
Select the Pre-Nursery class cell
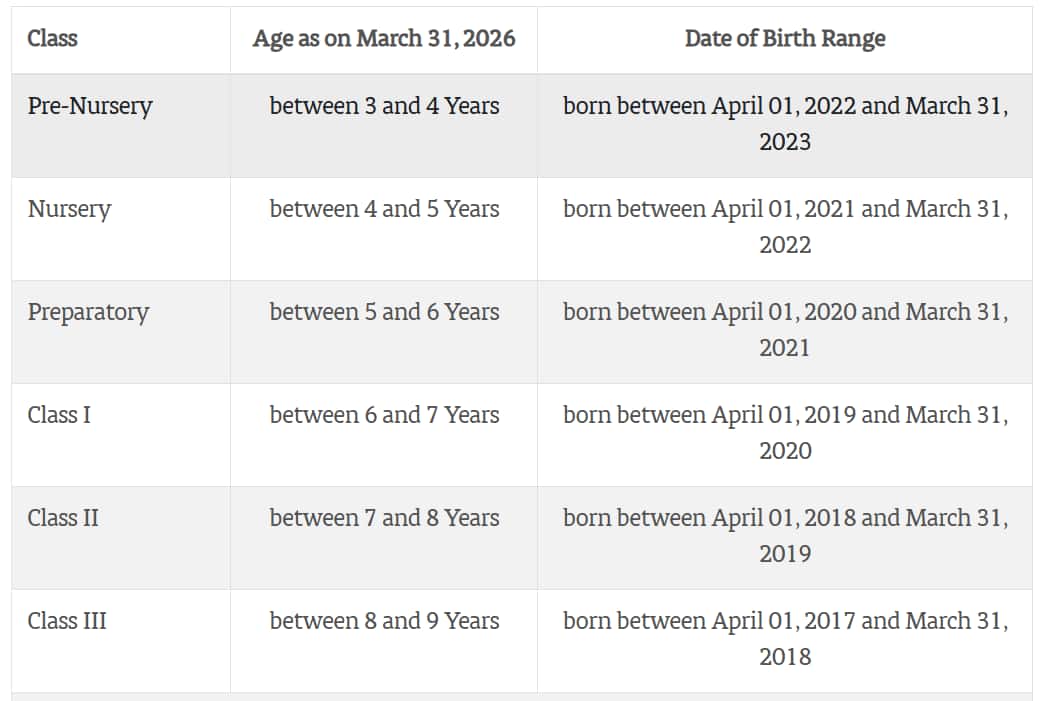click(x=90, y=106)
